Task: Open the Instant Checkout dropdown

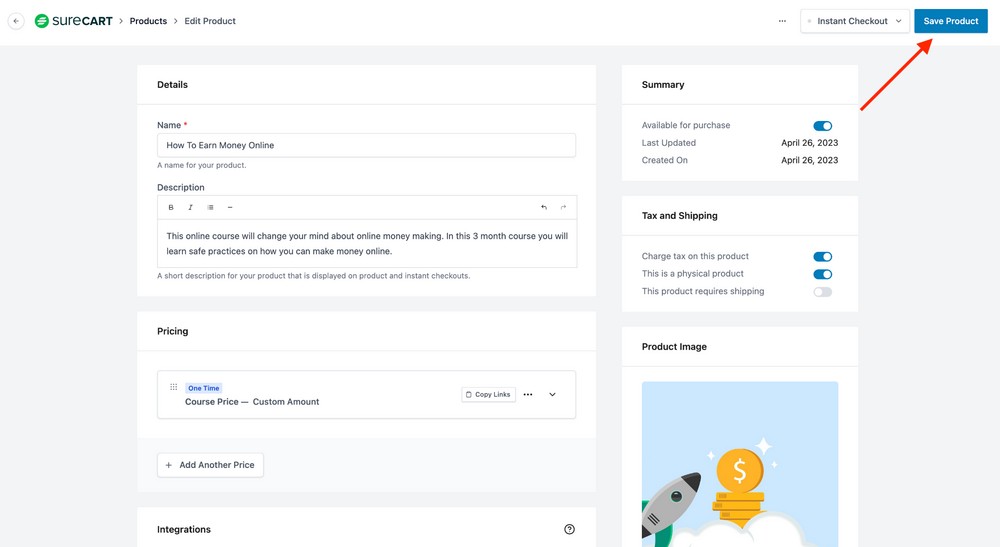Action: tap(854, 21)
